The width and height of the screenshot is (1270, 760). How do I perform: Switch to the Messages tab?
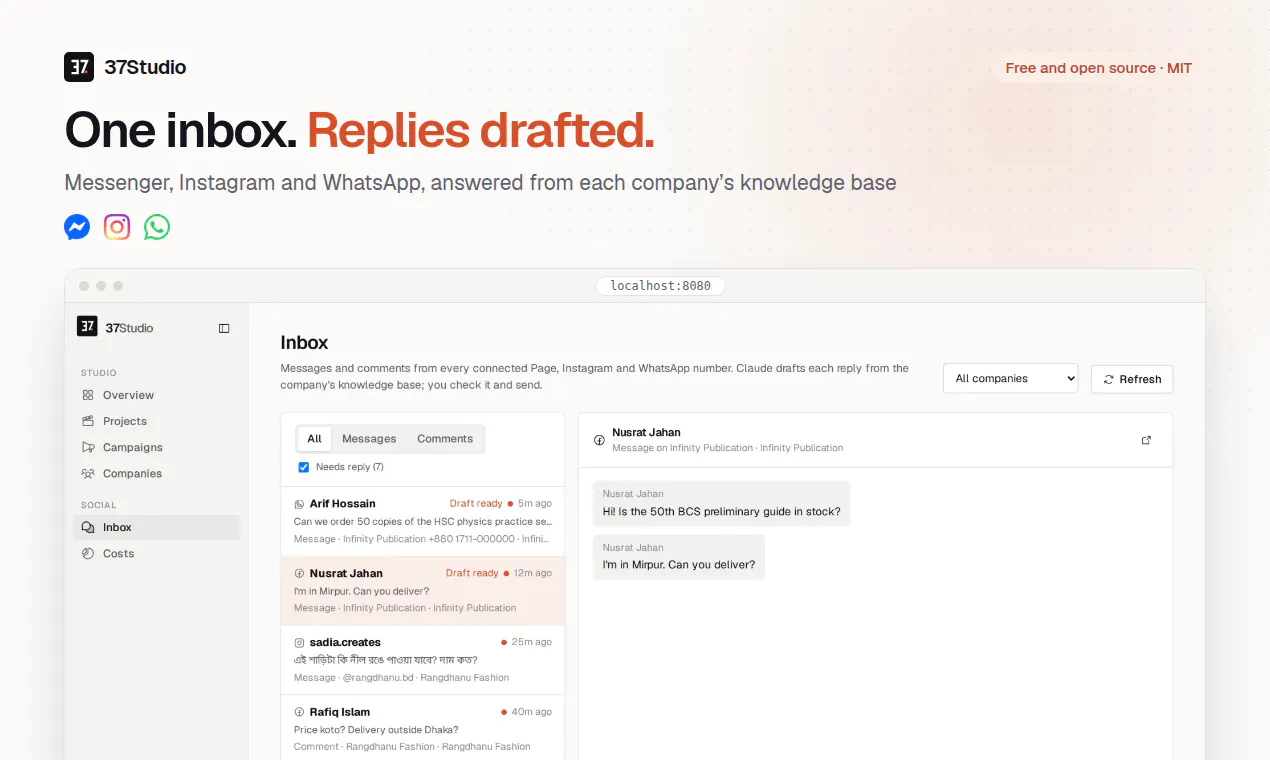point(369,439)
